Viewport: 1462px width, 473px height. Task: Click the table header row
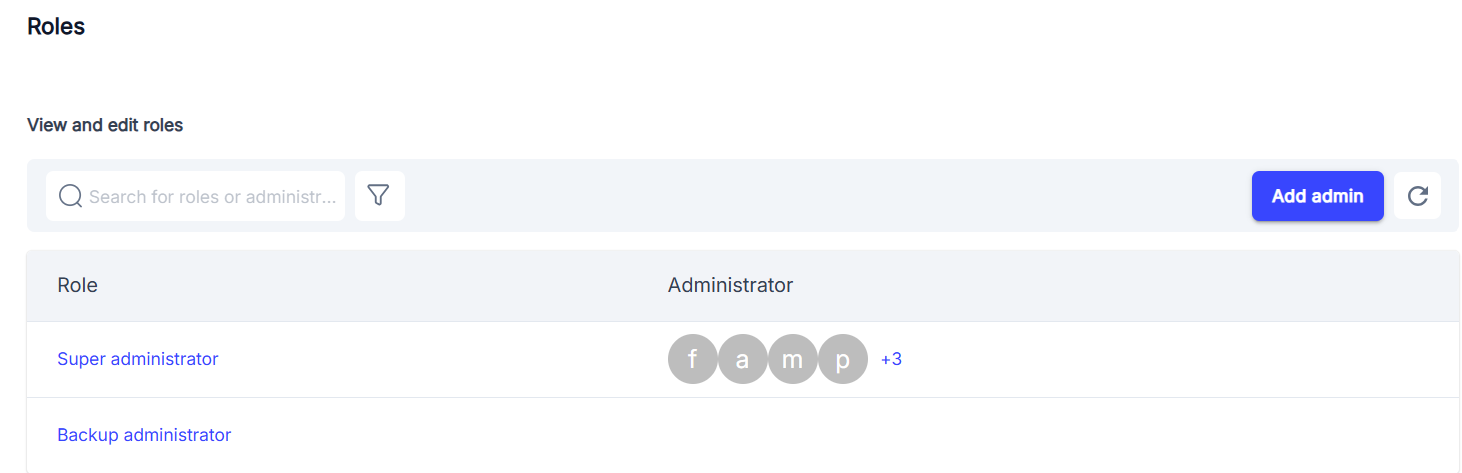(x=742, y=285)
